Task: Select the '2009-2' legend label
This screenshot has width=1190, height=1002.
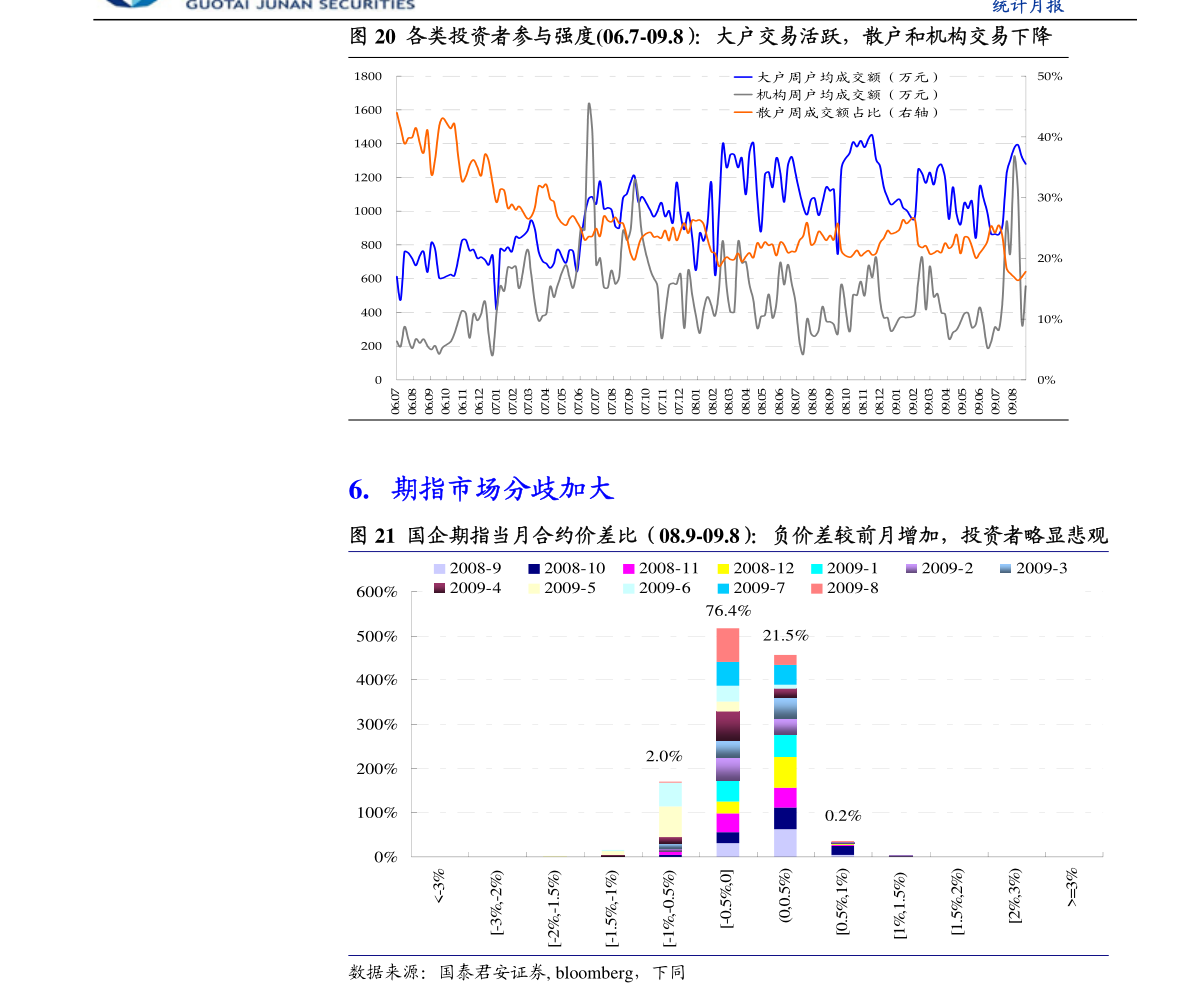Action: click(947, 568)
